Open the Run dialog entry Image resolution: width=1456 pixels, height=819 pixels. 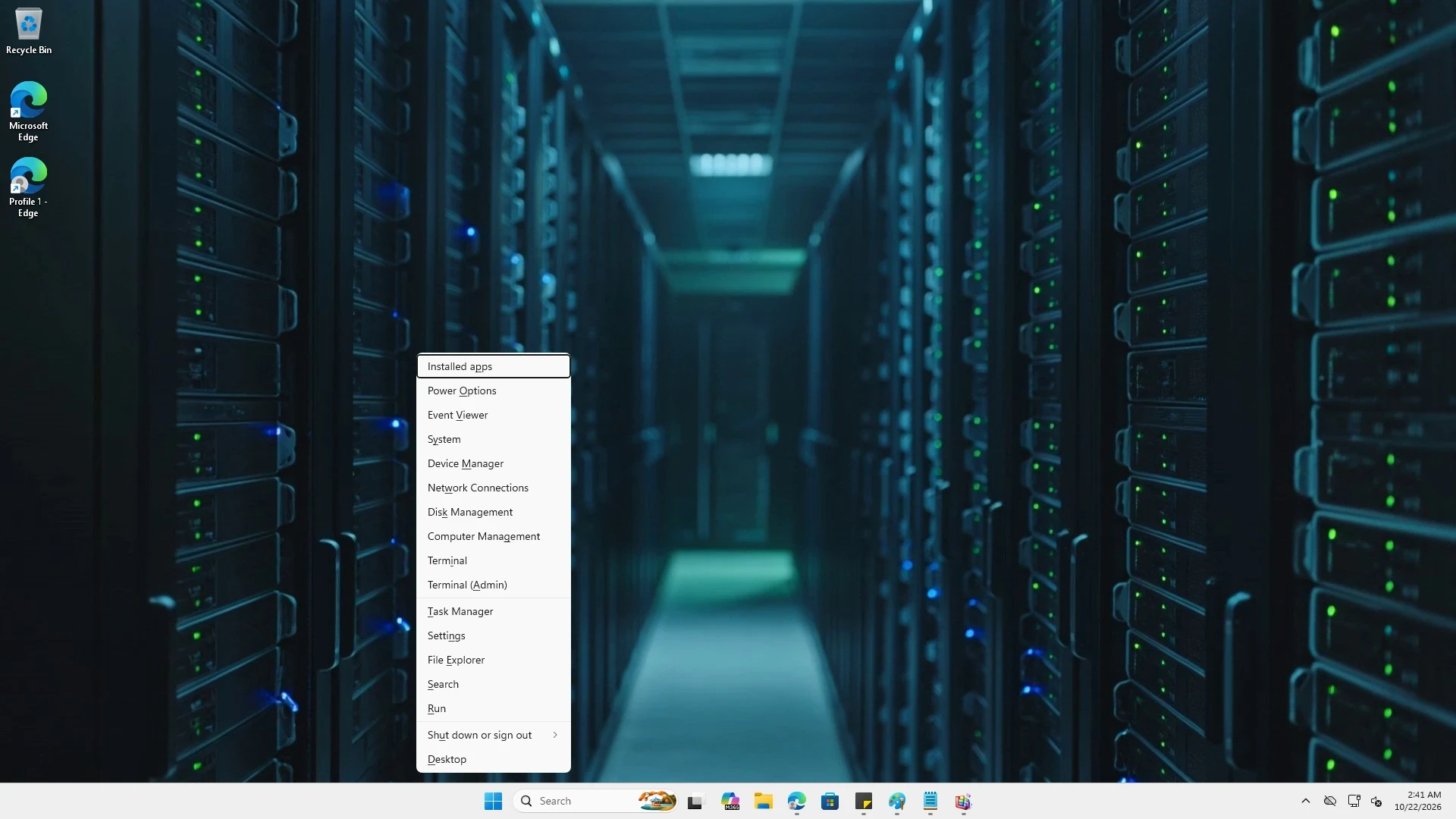pos(494,708)
